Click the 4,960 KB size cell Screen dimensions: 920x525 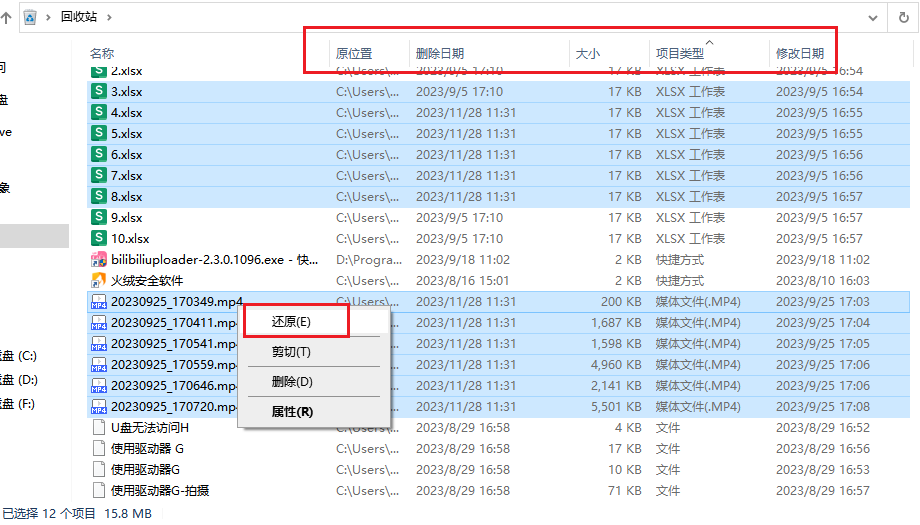616,365
